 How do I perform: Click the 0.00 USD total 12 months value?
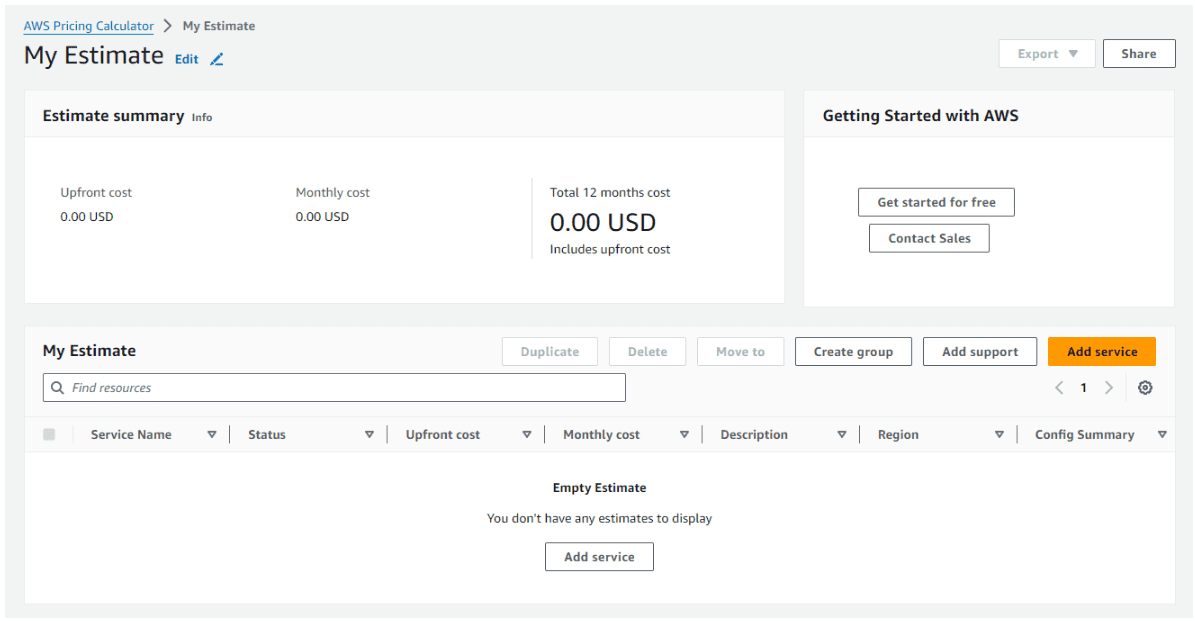coord(603,222)
